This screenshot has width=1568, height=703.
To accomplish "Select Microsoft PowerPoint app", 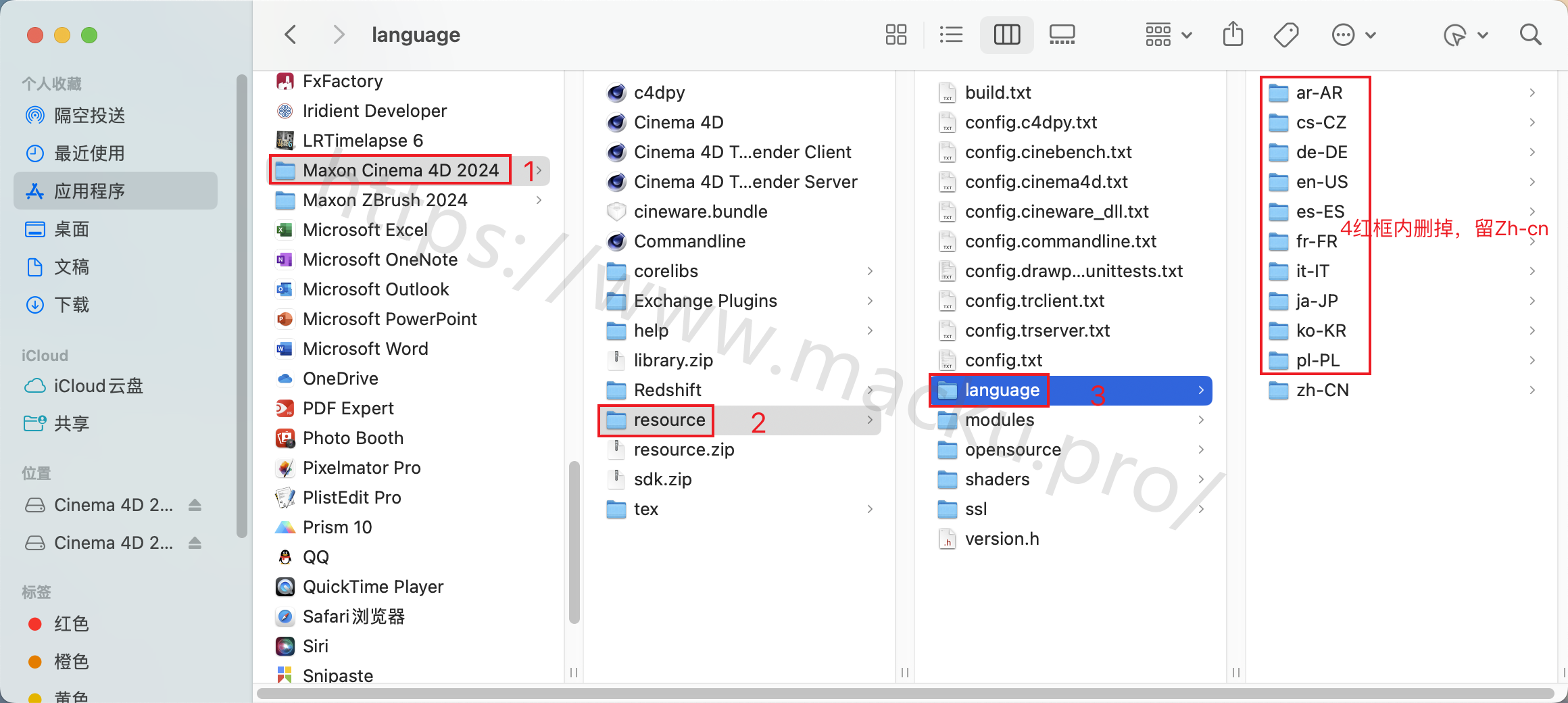I will click(x=410, y=319).
